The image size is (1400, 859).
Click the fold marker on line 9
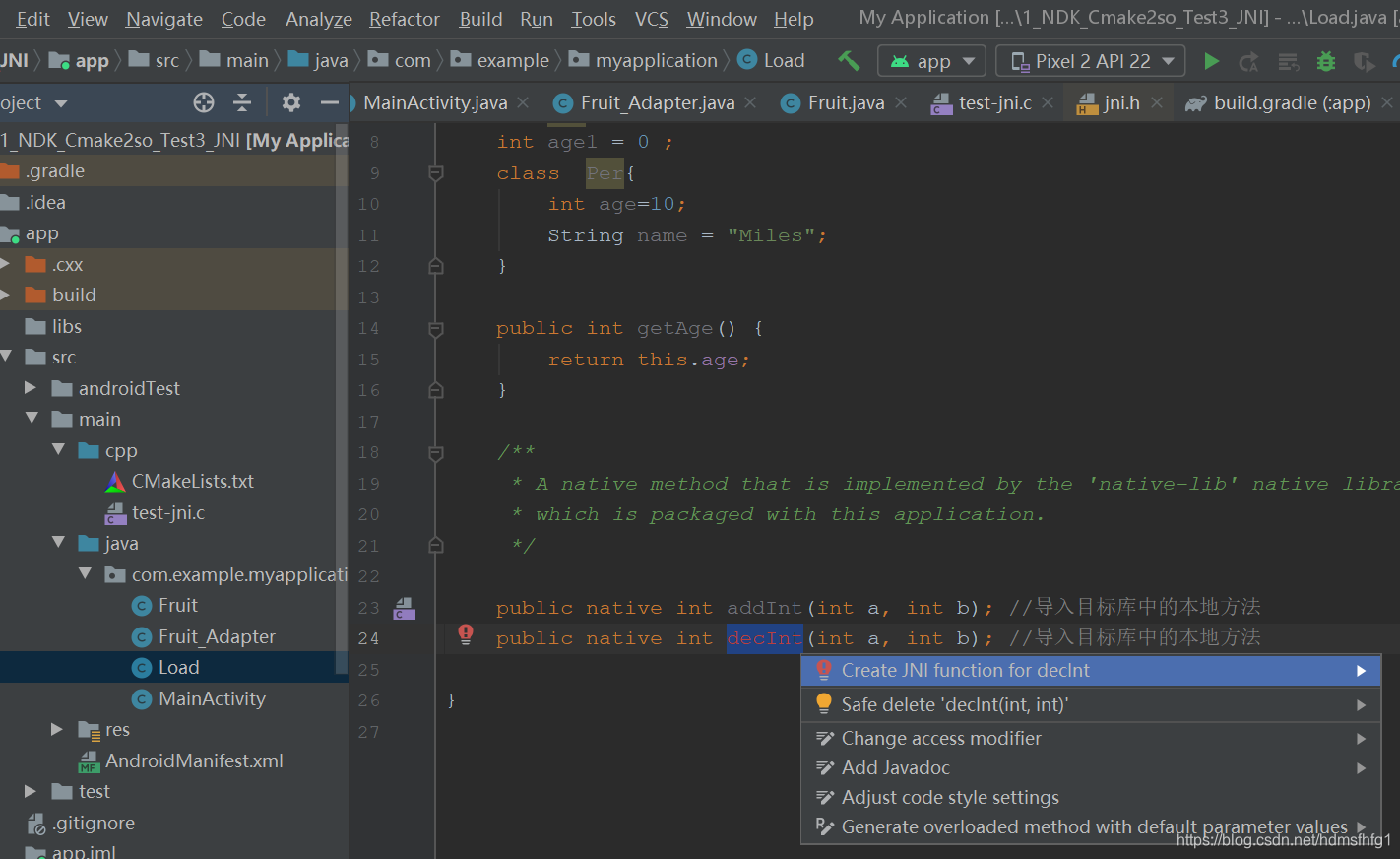(x=435, y=173)
